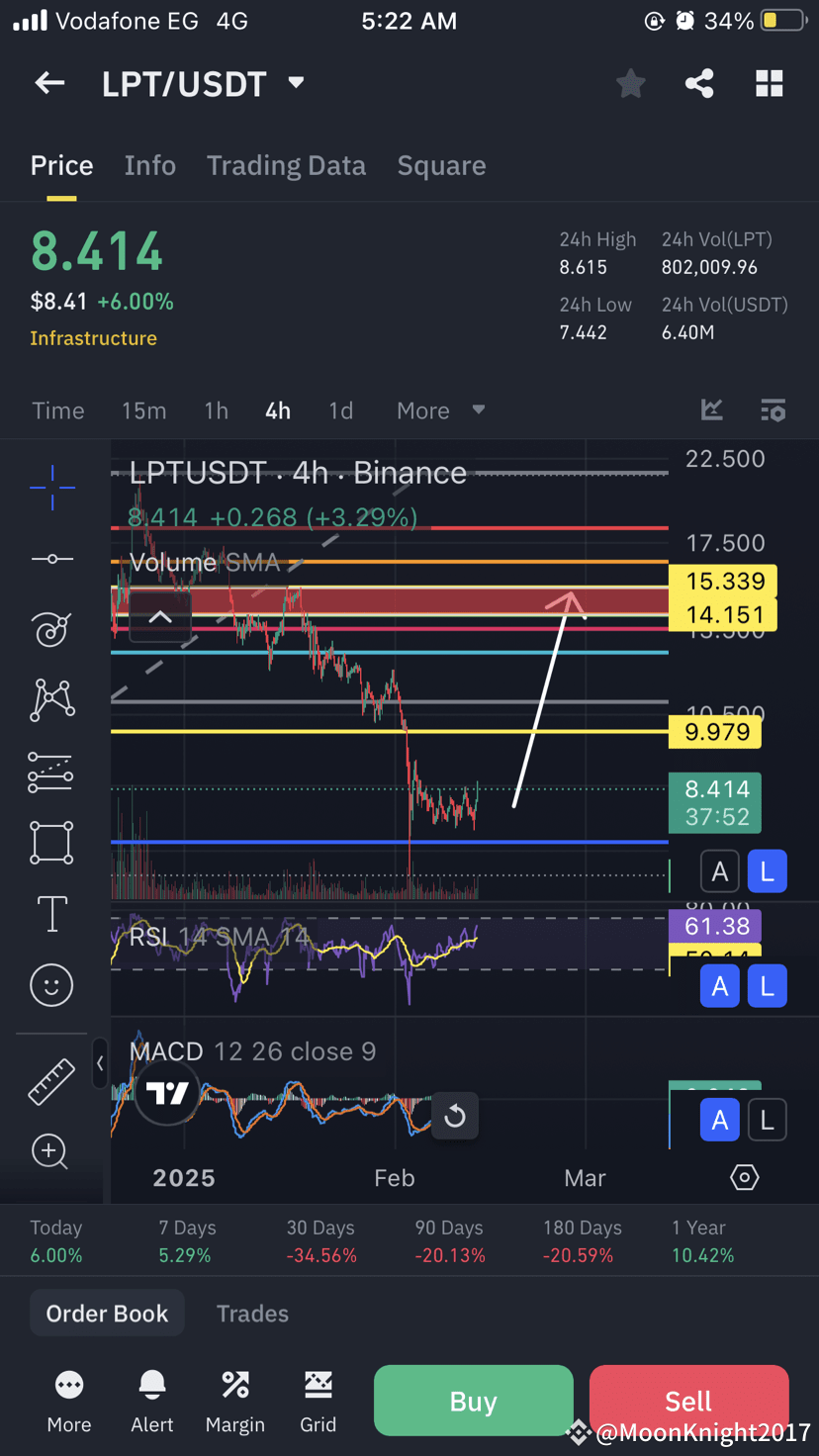819x1456 pixels.
Task: Open the XABCD pattern drawing tool
Action: [50, 700]
